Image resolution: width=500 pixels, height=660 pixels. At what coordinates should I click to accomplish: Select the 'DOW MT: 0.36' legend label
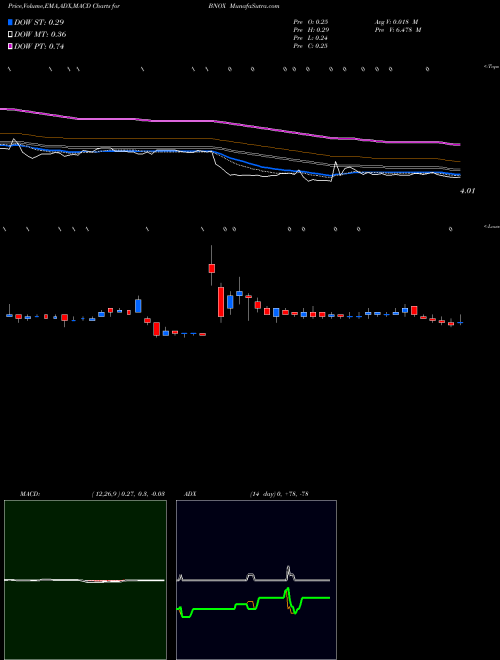click(40, 35)
